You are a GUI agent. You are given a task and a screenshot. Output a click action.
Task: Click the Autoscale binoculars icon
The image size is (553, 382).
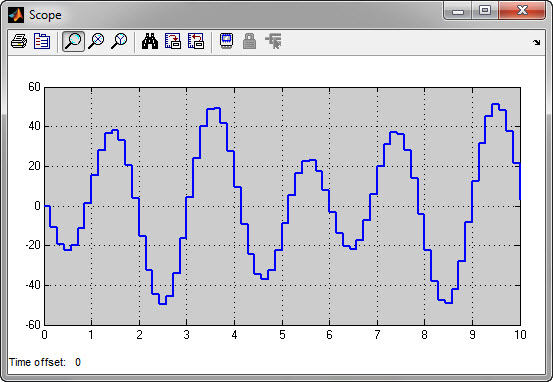click(150, 41)
